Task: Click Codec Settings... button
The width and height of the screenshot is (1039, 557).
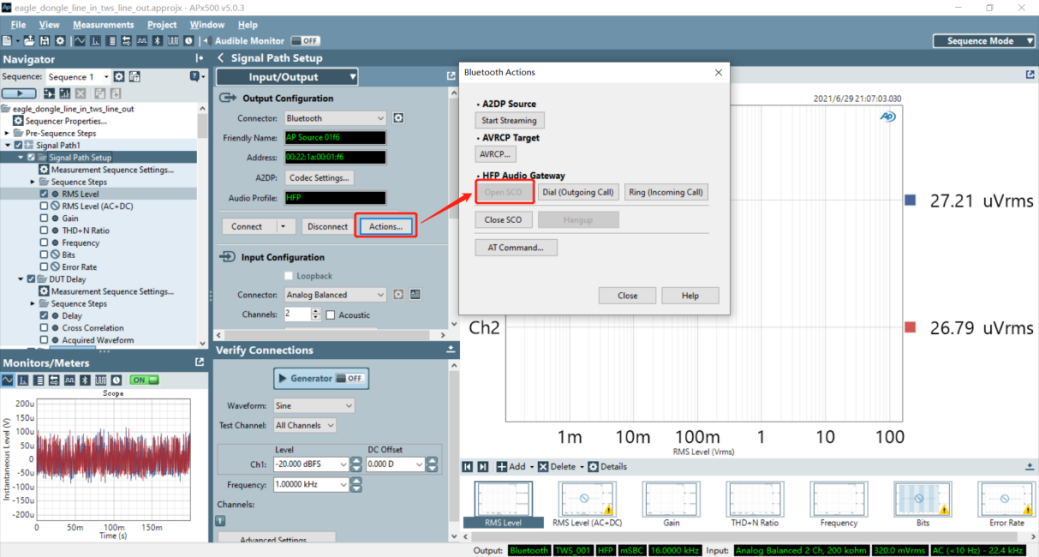Action: point(319,177)
